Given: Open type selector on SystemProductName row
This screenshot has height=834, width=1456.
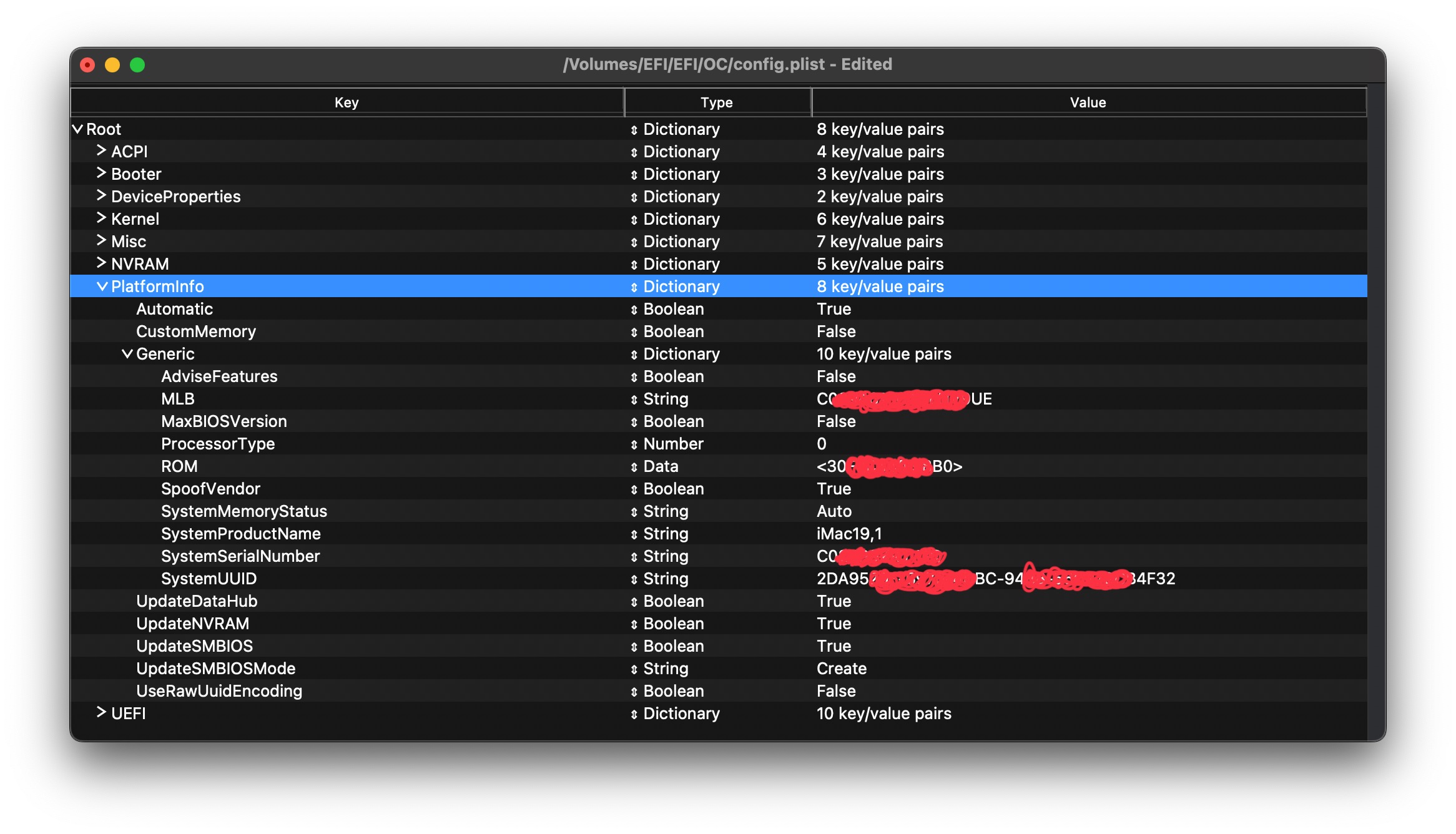Looking at the screenshot, I should pos(634,534).
